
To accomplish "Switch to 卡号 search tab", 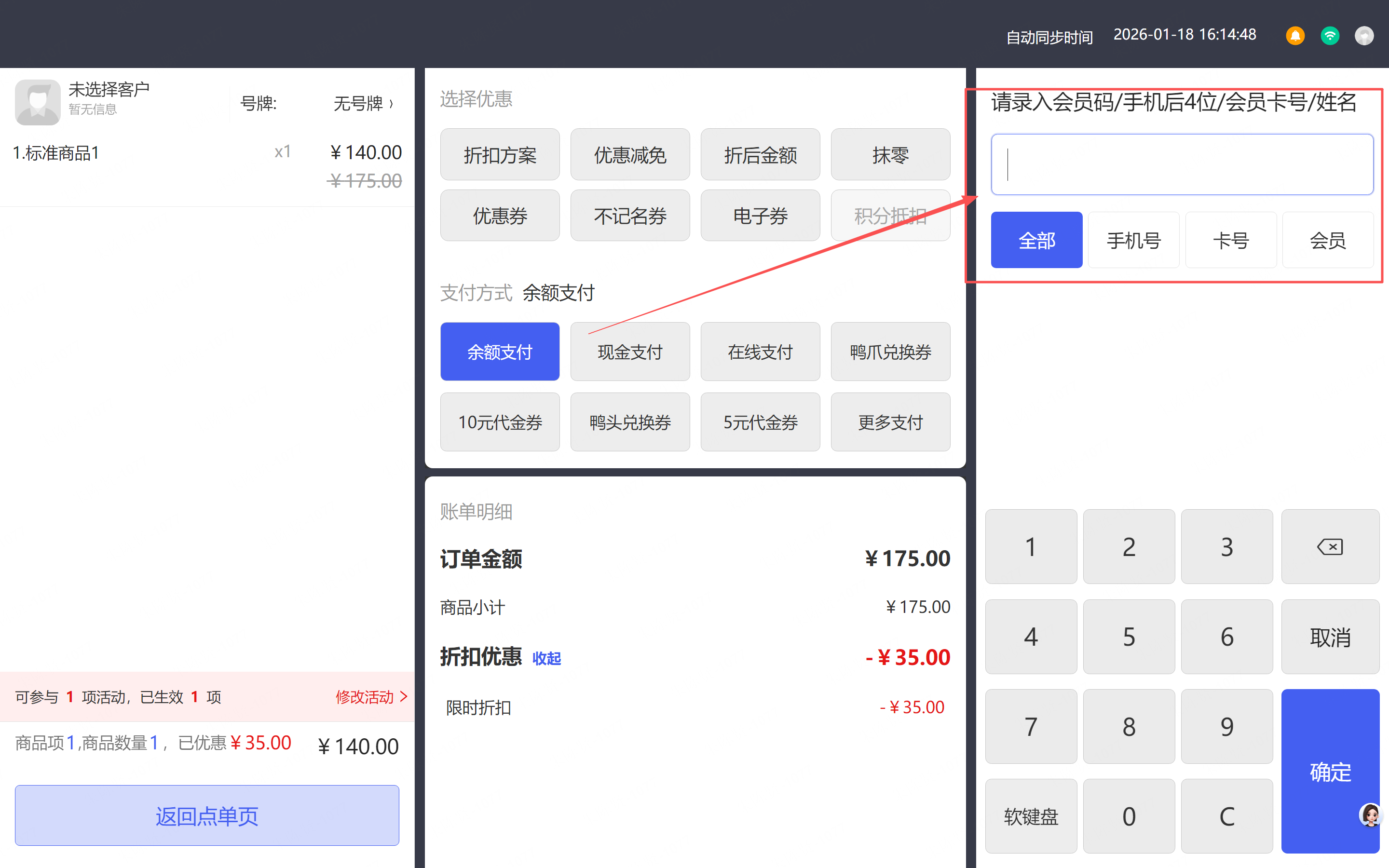I will 1231,240.
